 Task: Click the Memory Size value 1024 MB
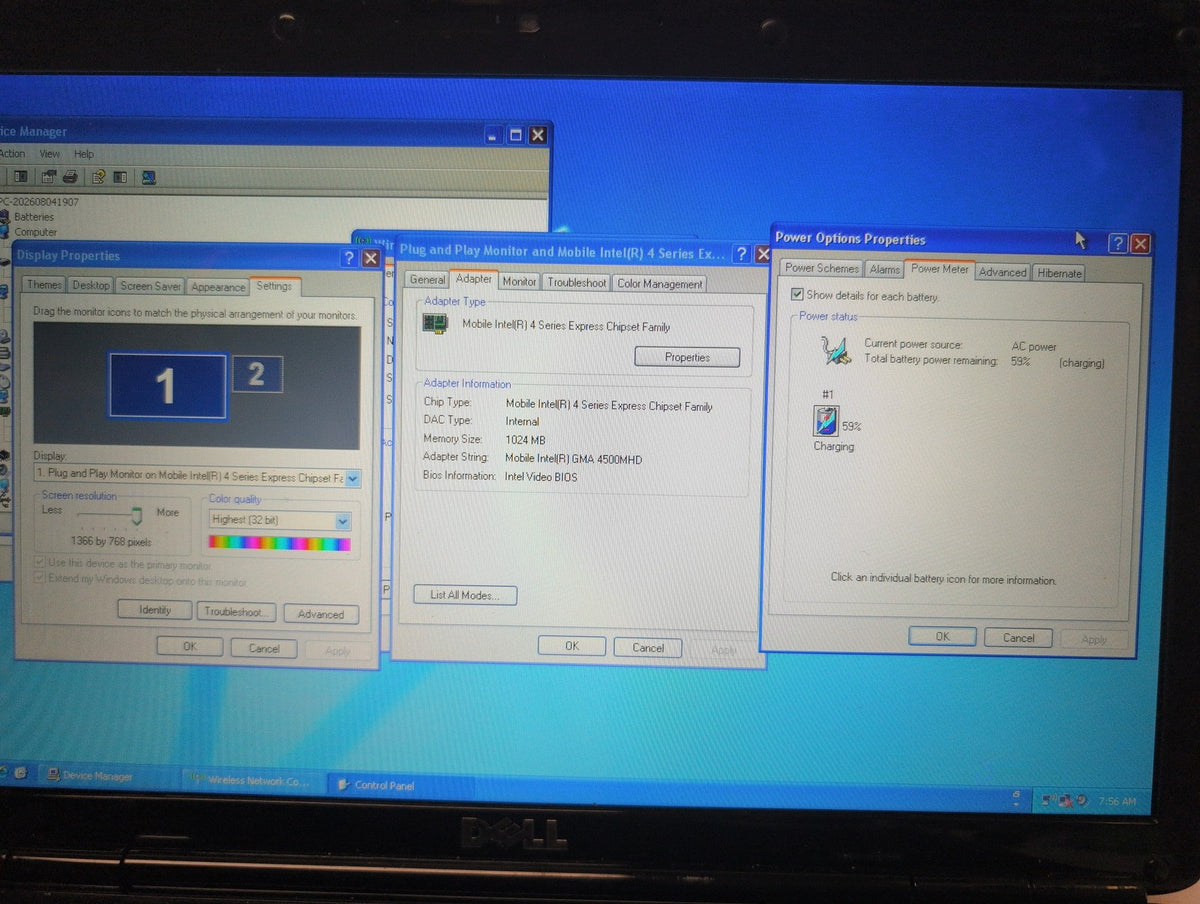click(x=526, y=440)
